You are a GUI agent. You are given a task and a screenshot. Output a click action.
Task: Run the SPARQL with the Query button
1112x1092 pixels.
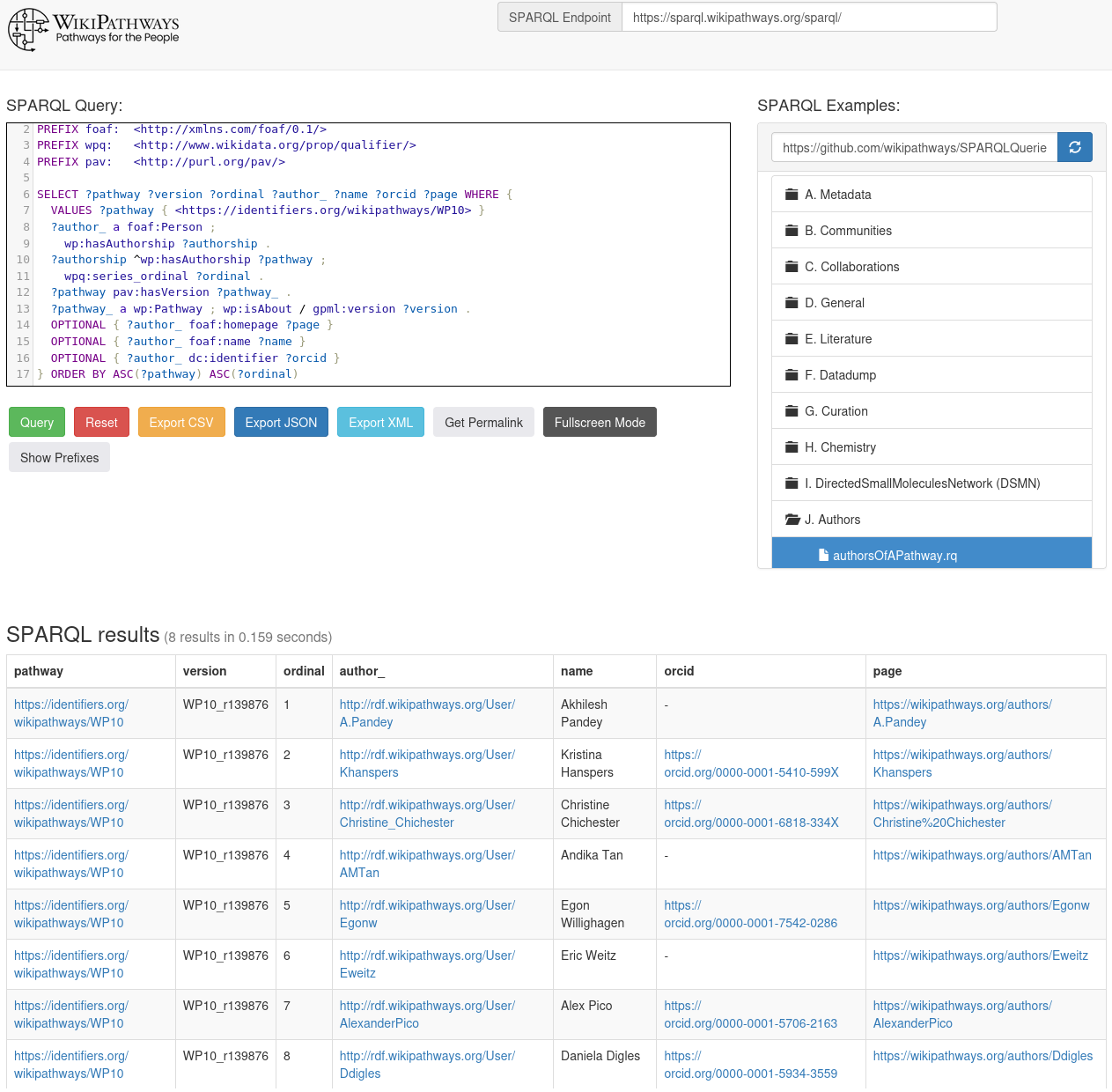click(37, 423)
